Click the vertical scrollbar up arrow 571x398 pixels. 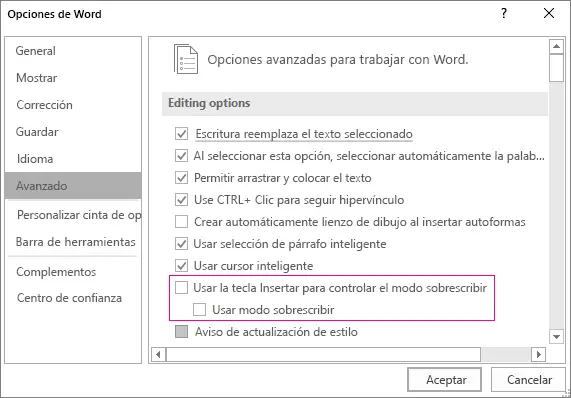pos(556,46)
